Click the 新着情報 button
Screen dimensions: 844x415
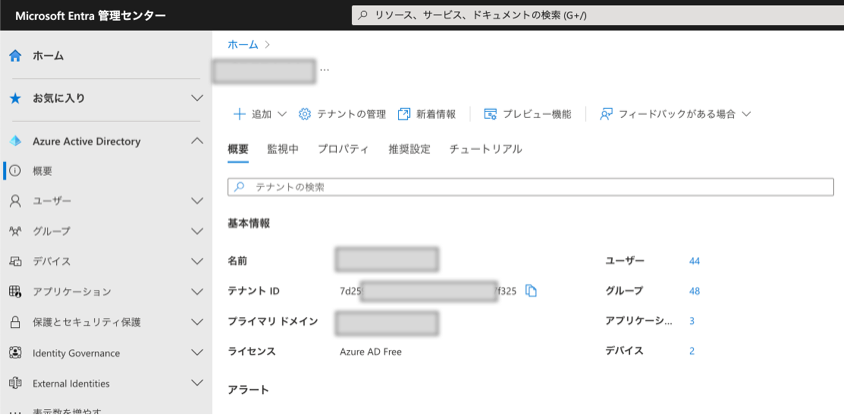click(427, 114)
